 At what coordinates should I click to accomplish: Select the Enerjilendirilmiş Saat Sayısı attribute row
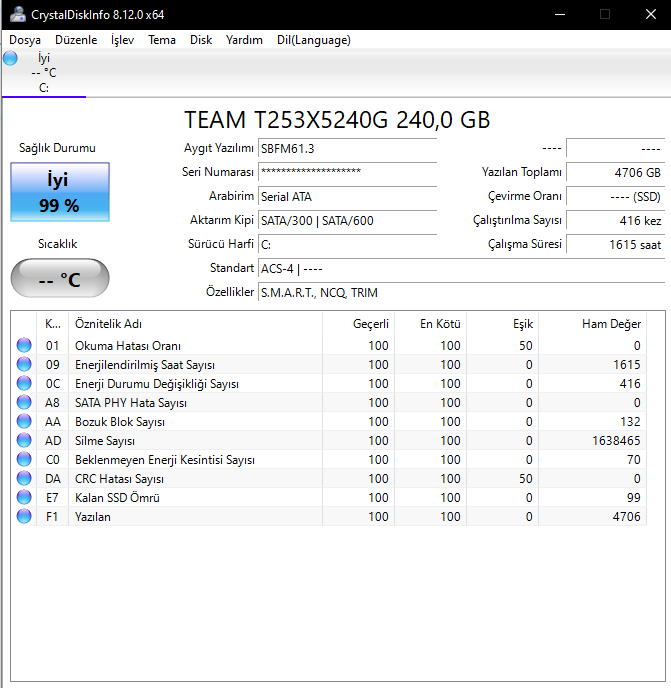pos(329,364)
